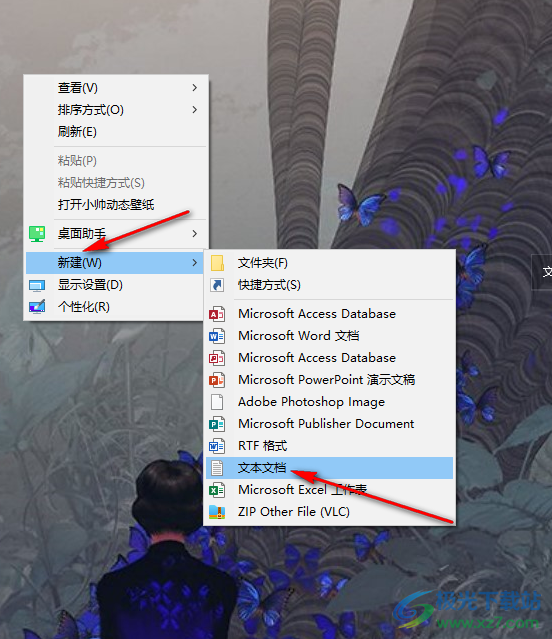Click the blank page icon beside Adobe Photoshop Image
The width and height of the screenshot is (552, 639).
[x=217, y=402]
